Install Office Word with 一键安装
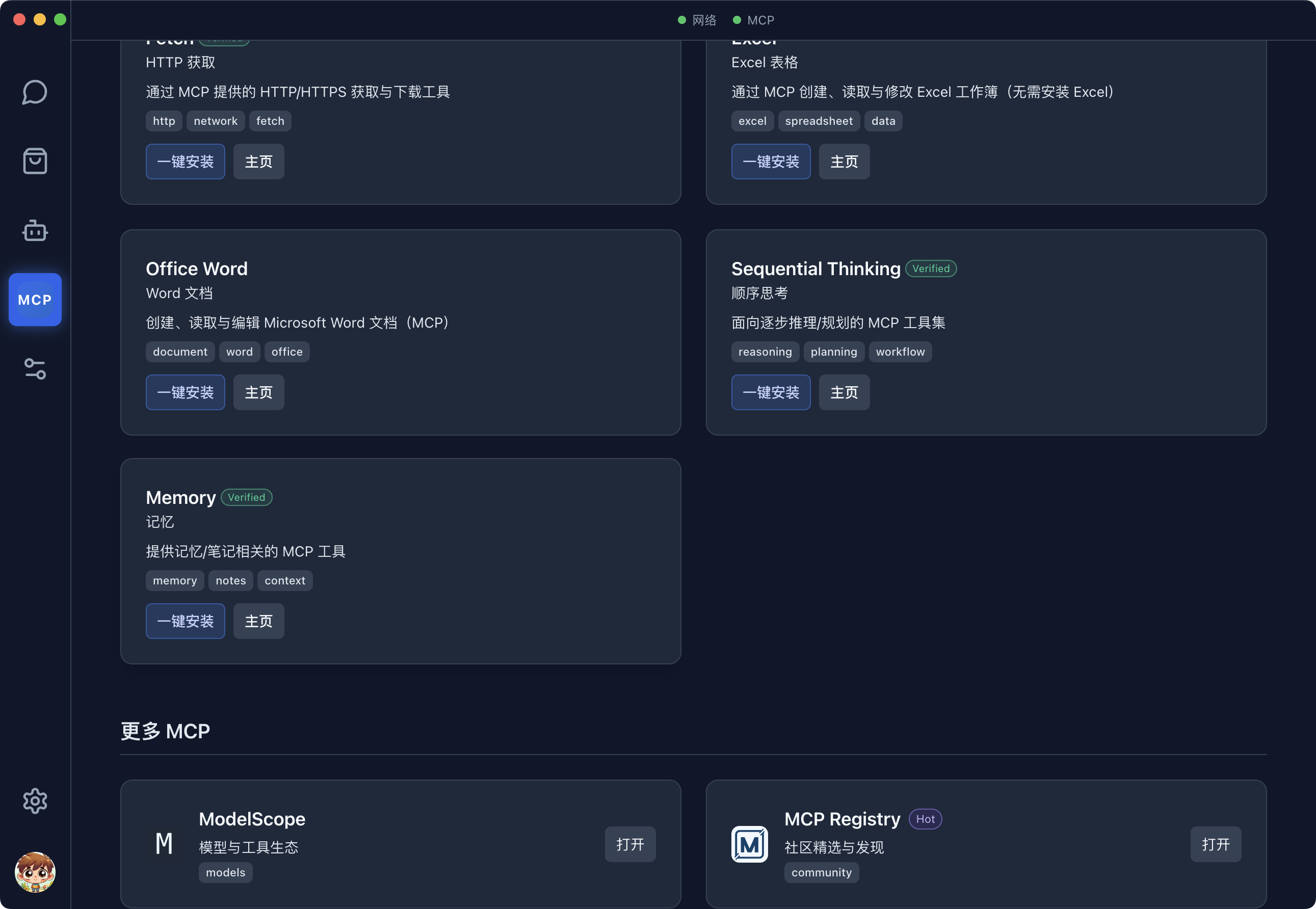The height and width of the screenshot is (909, 1316). point(185,392)
